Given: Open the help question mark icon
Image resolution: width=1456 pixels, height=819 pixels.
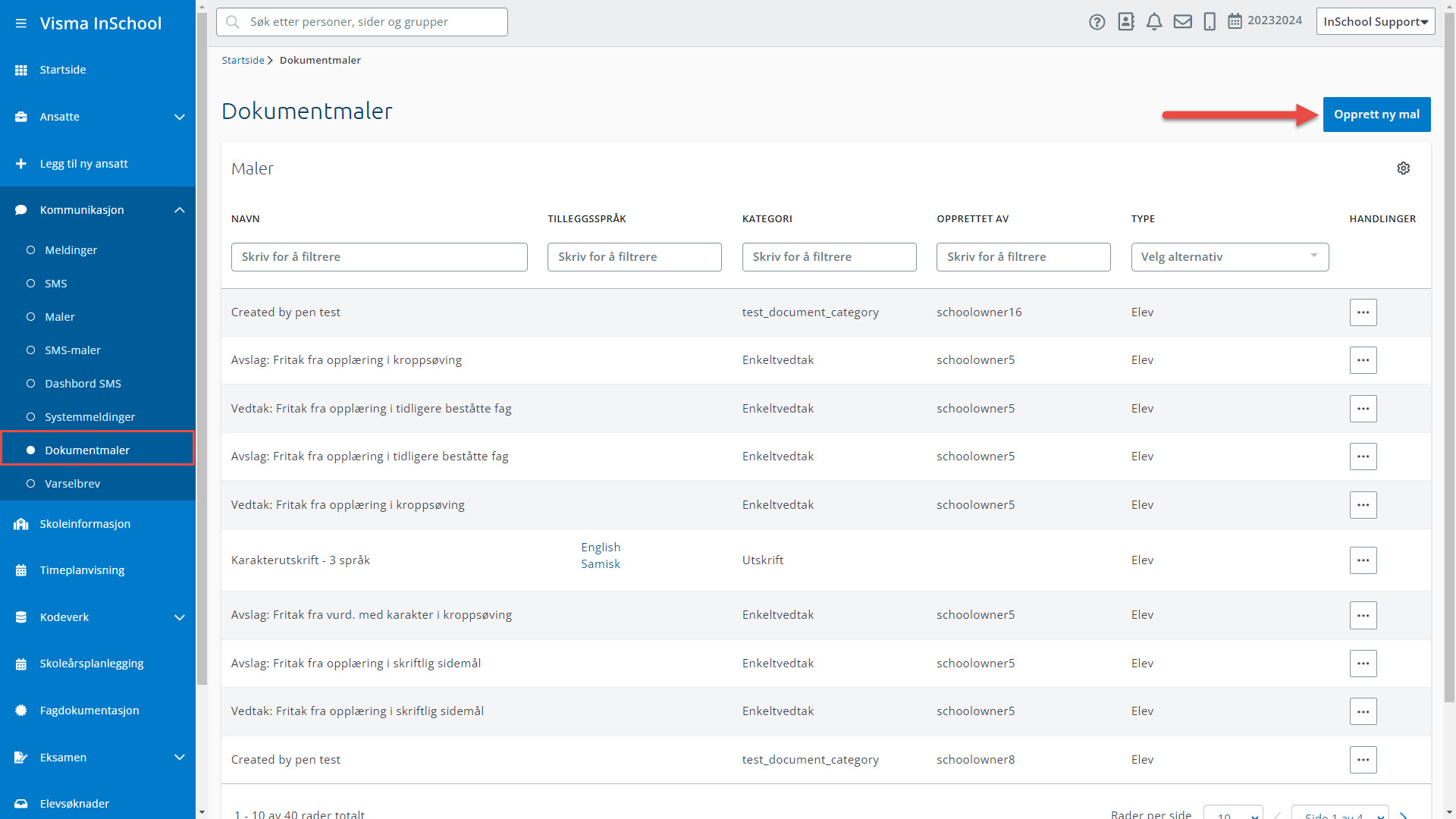Looking at the screenshot, I should [x=1097, y=22].
